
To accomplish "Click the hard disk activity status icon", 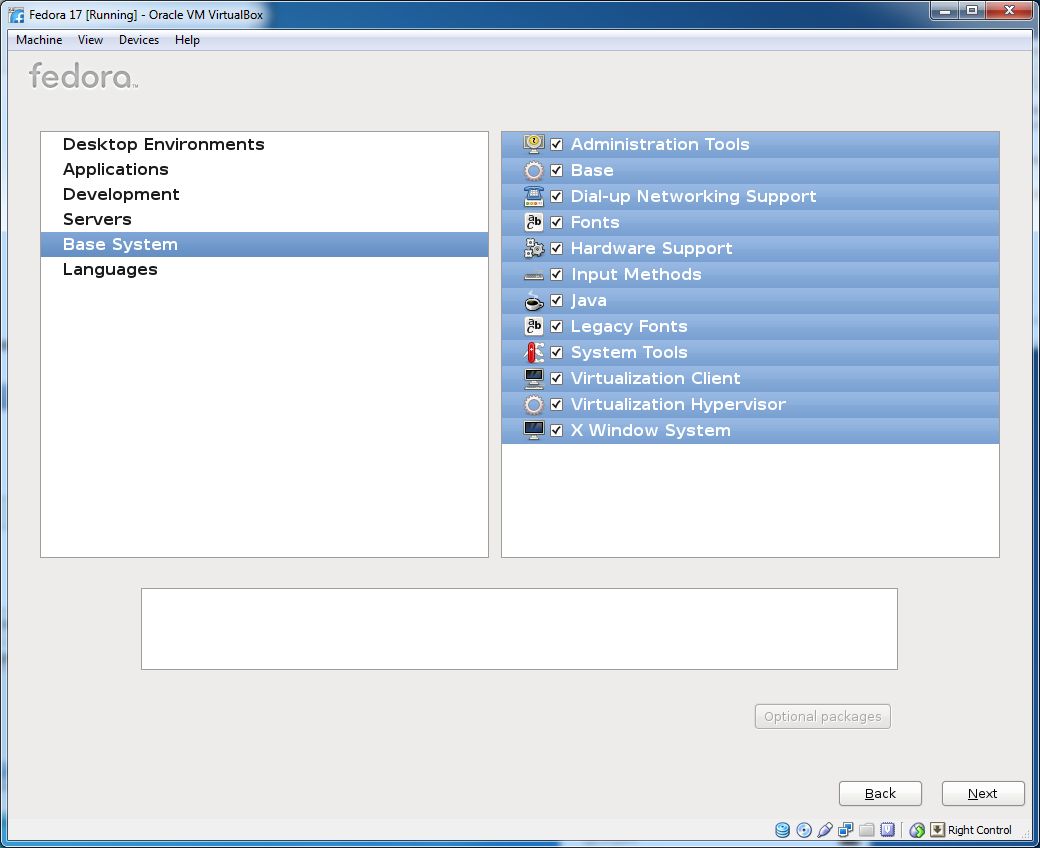I will pos(783,829).
